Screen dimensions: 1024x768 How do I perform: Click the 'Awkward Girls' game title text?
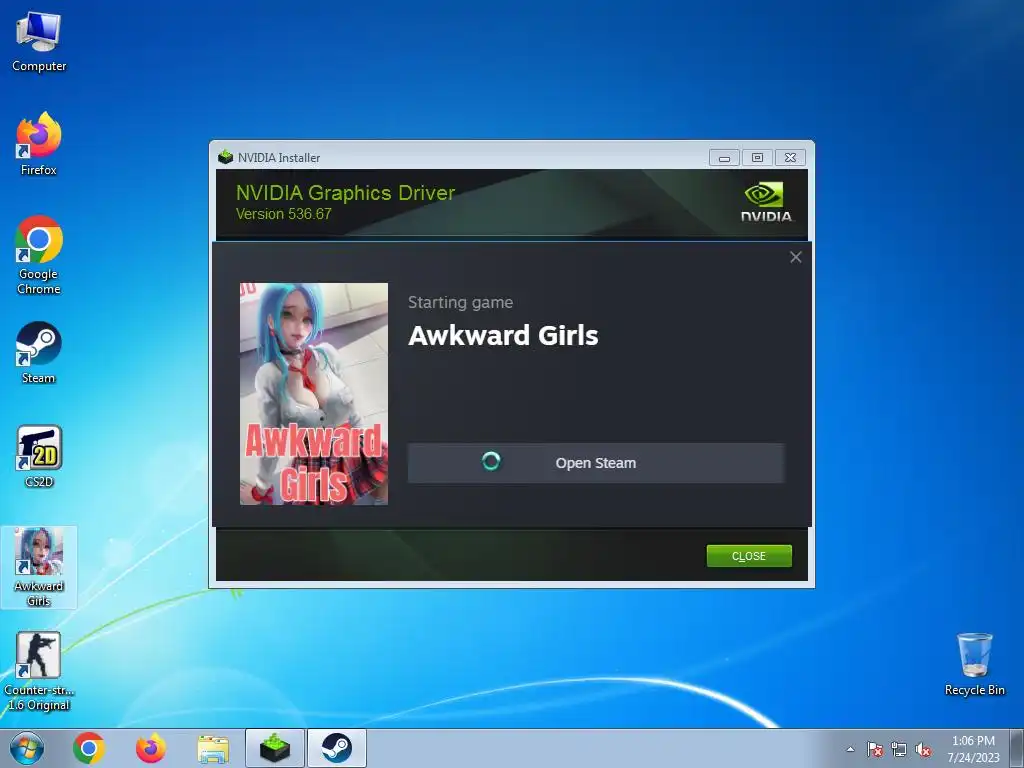[503, 335]
